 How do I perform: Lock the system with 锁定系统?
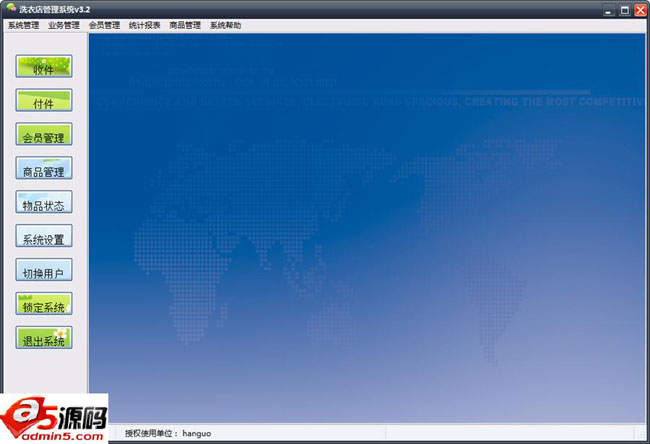click(44, 304)
